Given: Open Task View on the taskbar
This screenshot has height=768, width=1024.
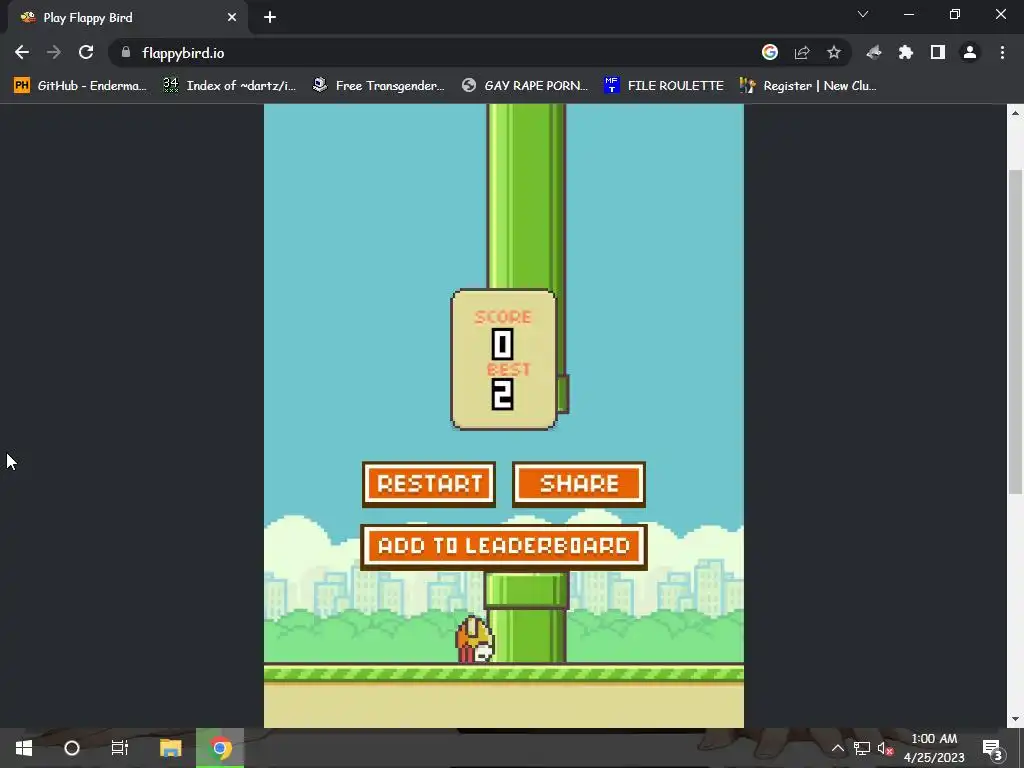Looking at the screenshot, I should (x=120, y=748).
